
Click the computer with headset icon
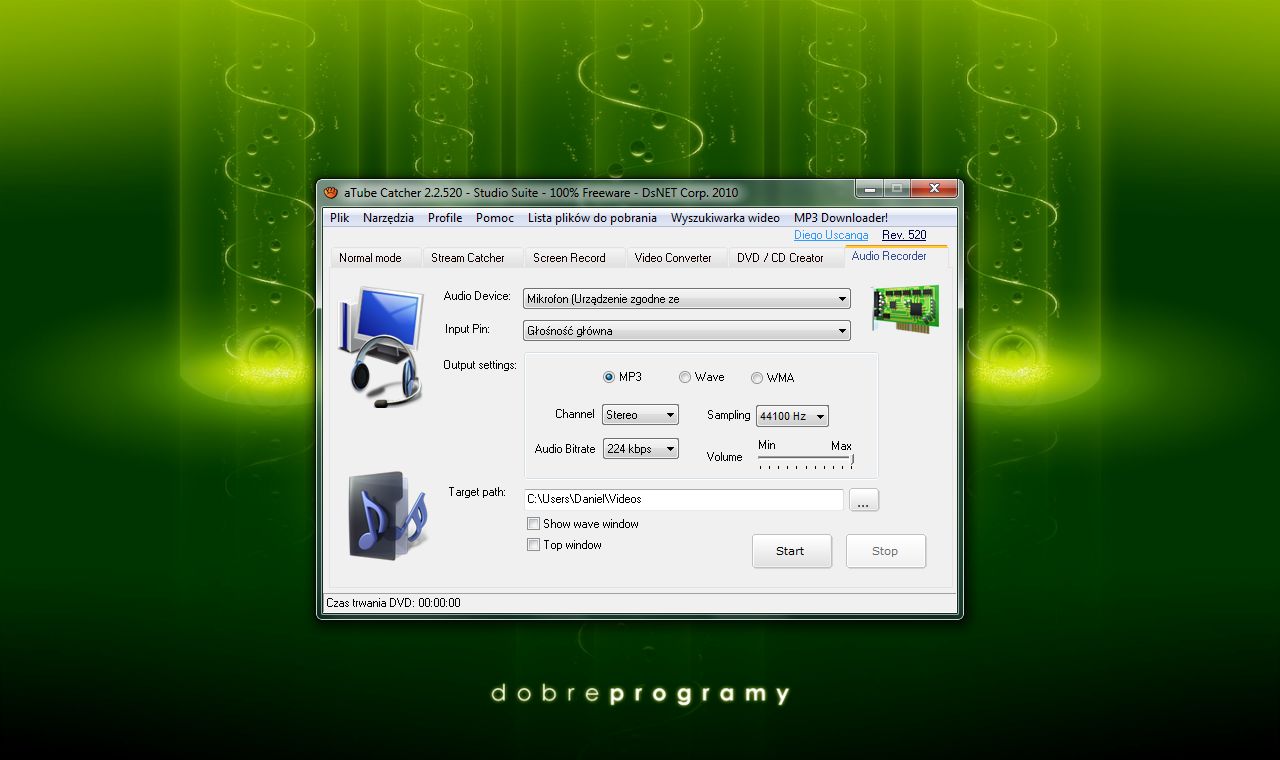tap(383, 347)
